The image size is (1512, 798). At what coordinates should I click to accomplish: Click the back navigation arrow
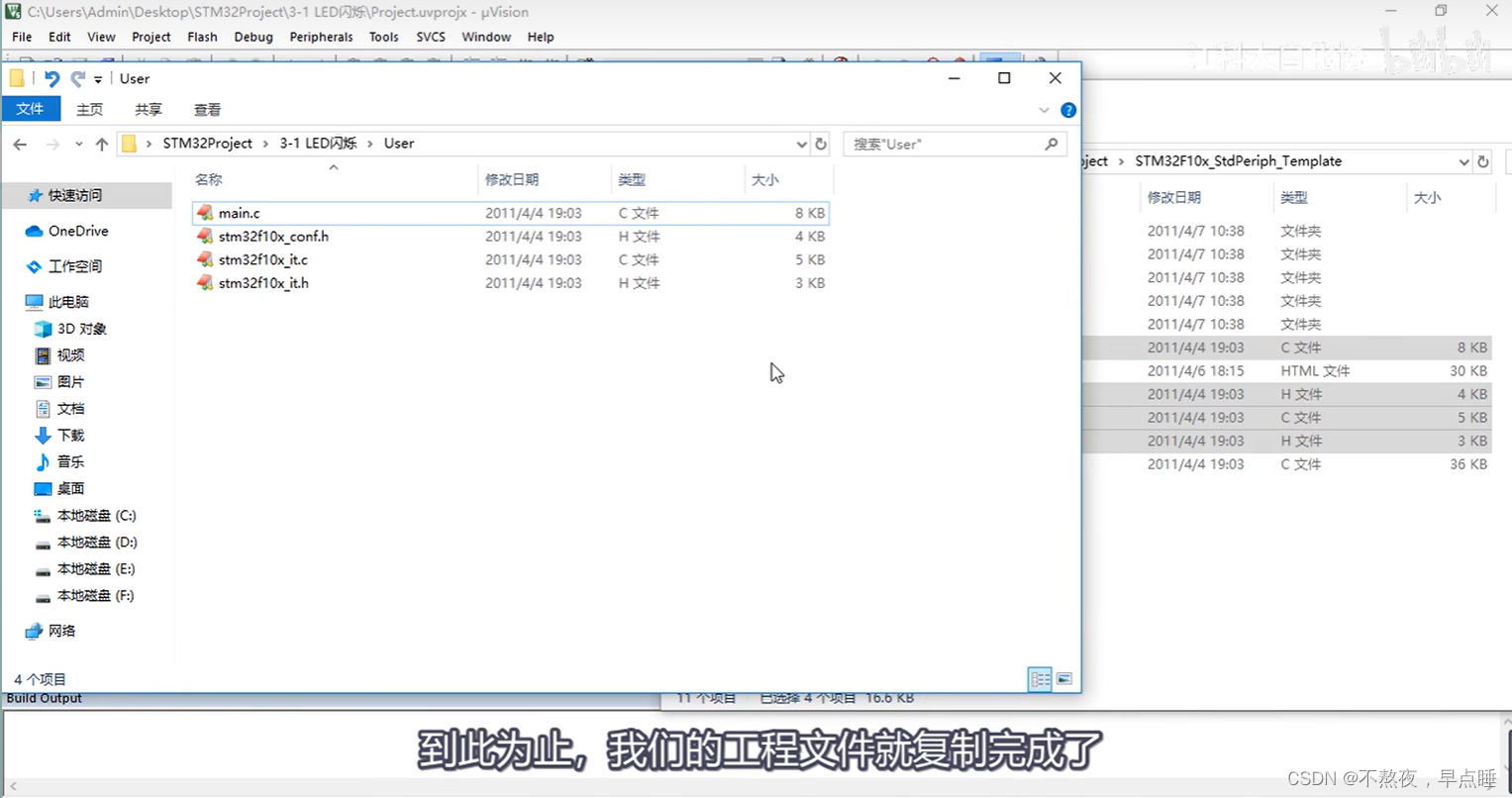click(20, 144)
